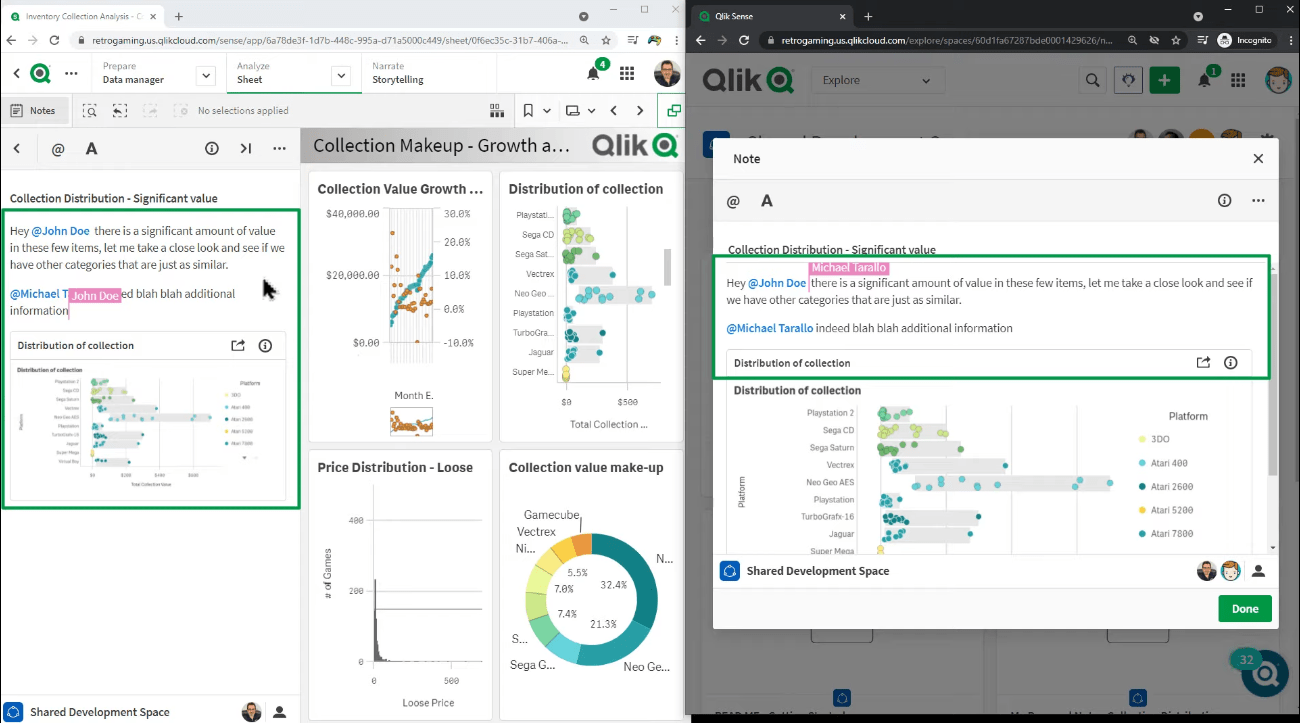Image resolution: width=1300 pixels, height=723 pixels.
Task: Click the 32.4% donut segment
Action: (636, 585)
